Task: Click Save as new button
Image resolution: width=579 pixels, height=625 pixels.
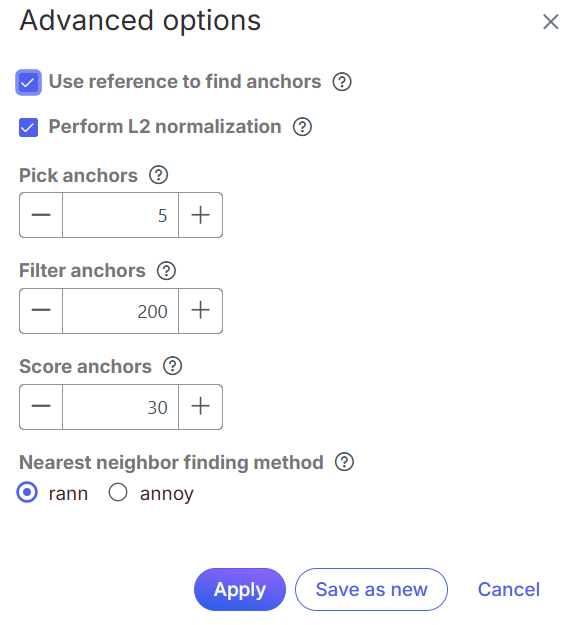Action: (x=371, y=590)
